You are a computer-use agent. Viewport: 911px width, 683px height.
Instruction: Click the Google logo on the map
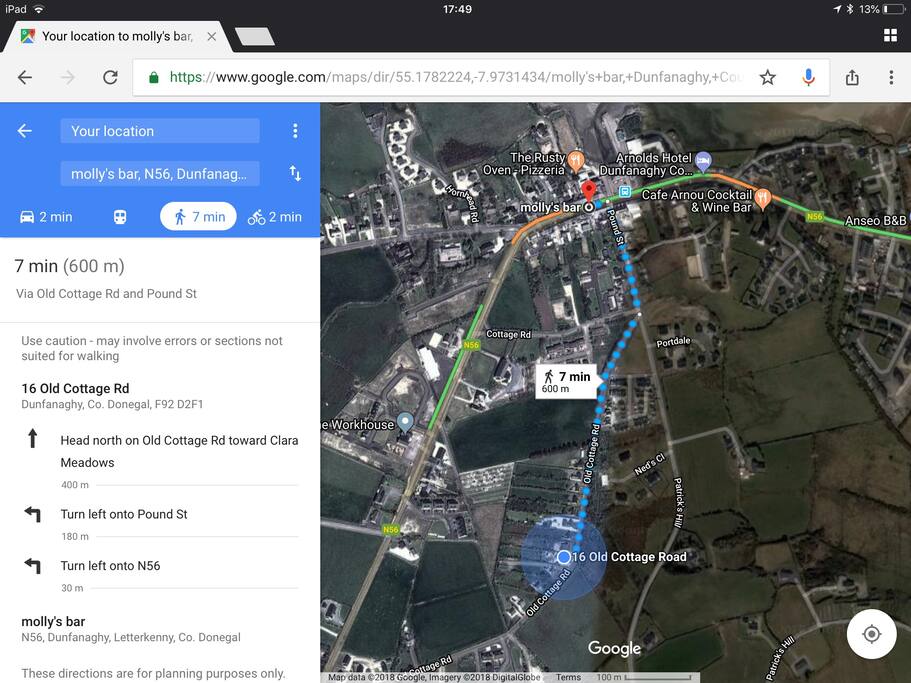point(614,648)
